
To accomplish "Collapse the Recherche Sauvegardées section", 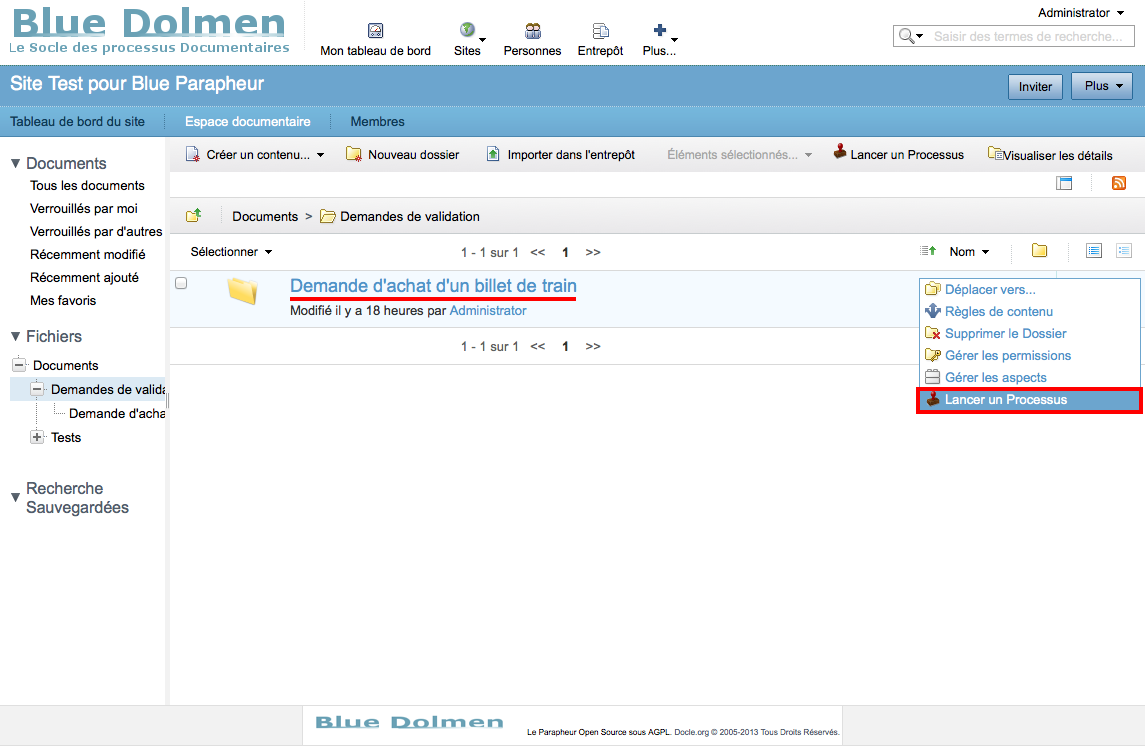I will click(70, 498).
